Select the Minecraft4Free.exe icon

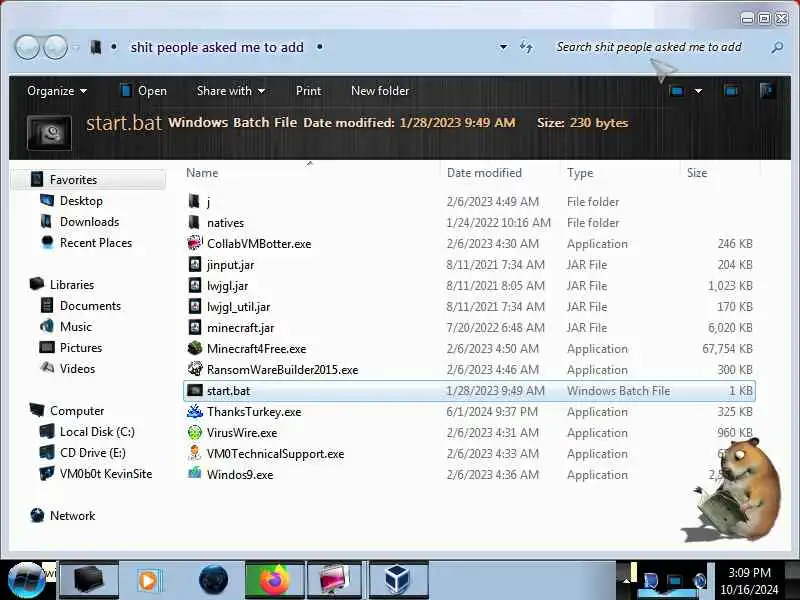[x=194, y=348]
